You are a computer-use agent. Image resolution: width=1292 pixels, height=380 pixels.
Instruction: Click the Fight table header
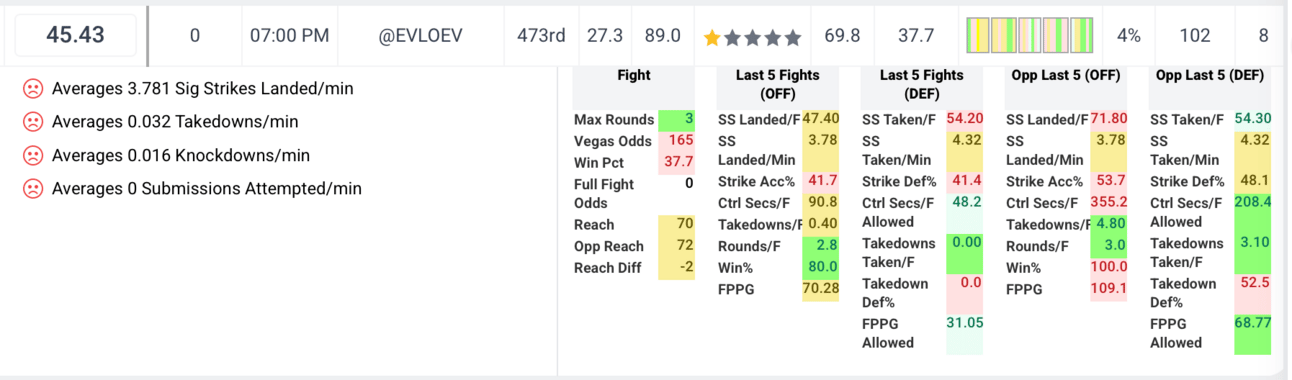coord(634,76)
